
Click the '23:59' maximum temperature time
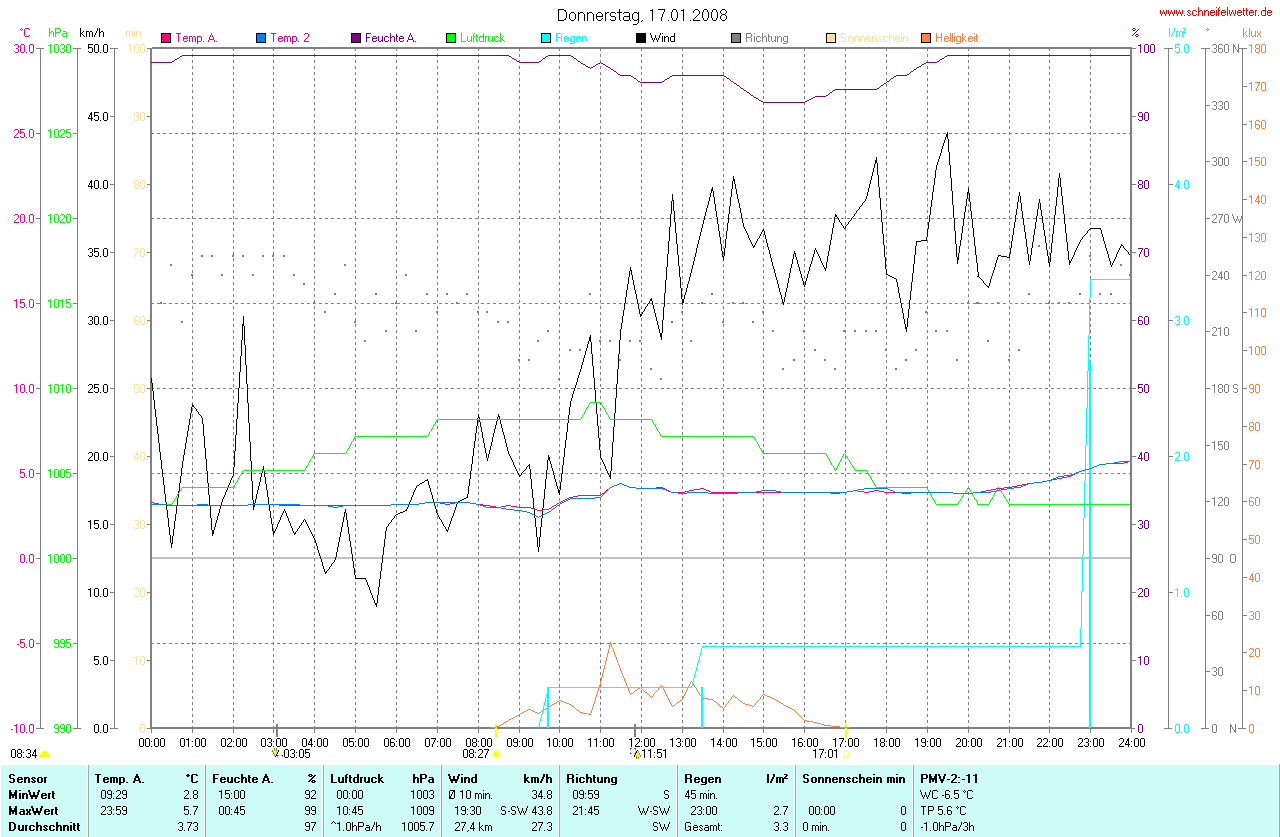(114, 811)
